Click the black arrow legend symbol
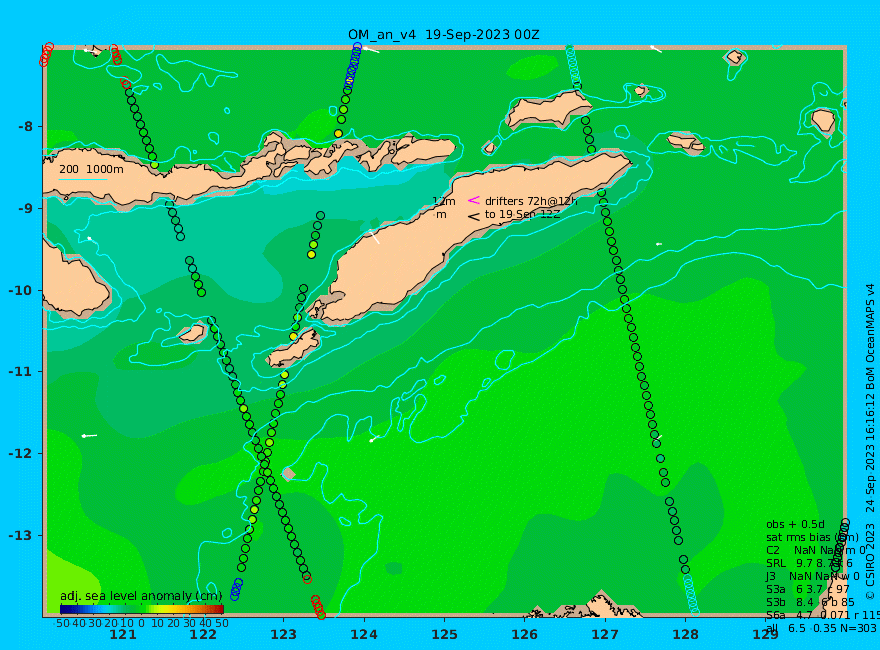The width and height of the screenshot is (880, 650). pyautogui.click(x=474, y=216)
